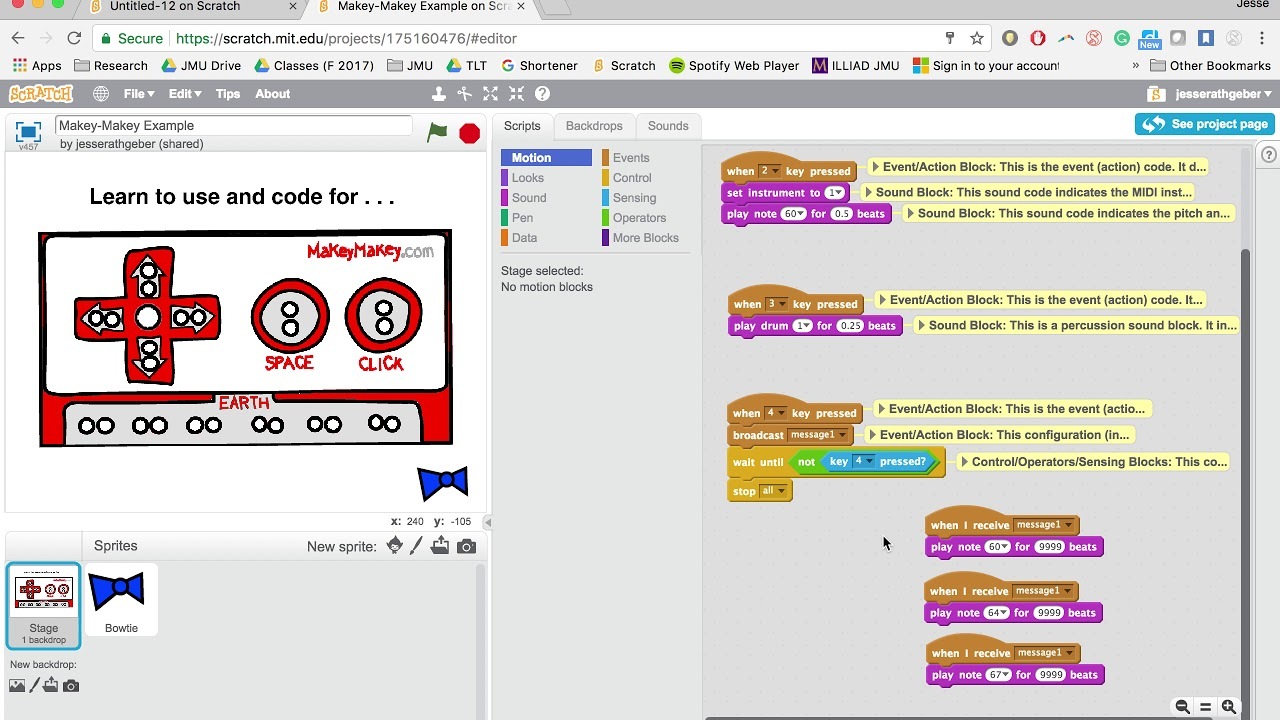
Task: Select the Sensing block category
Action: (645, 198)
